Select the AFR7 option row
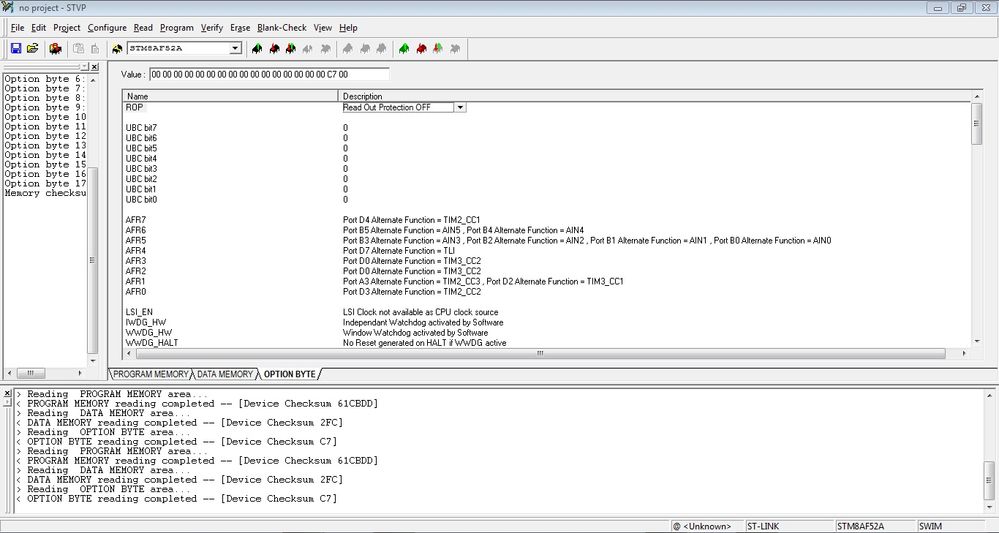 click(136, 220)
